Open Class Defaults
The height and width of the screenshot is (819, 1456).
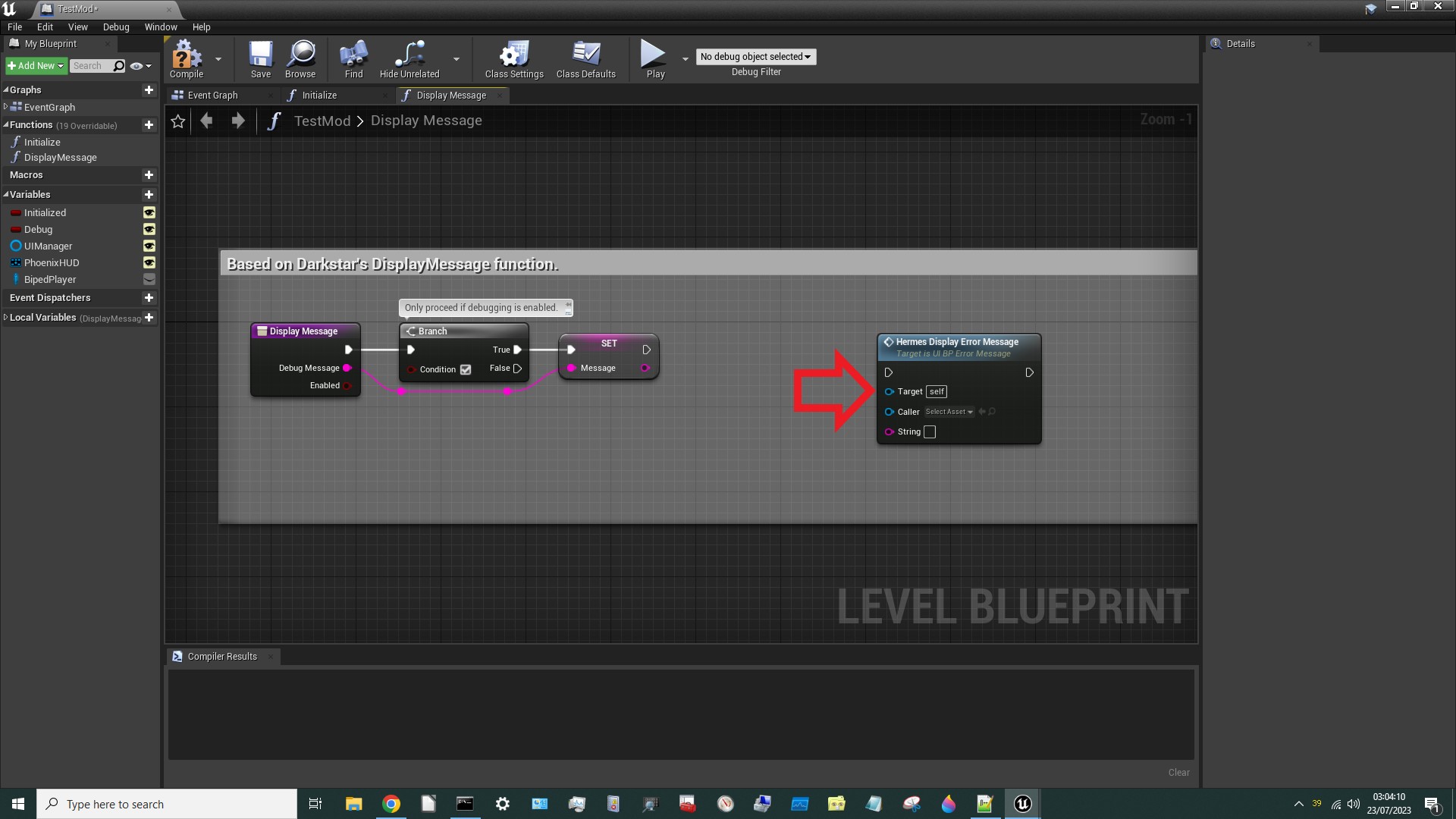[x=586, y=59]
